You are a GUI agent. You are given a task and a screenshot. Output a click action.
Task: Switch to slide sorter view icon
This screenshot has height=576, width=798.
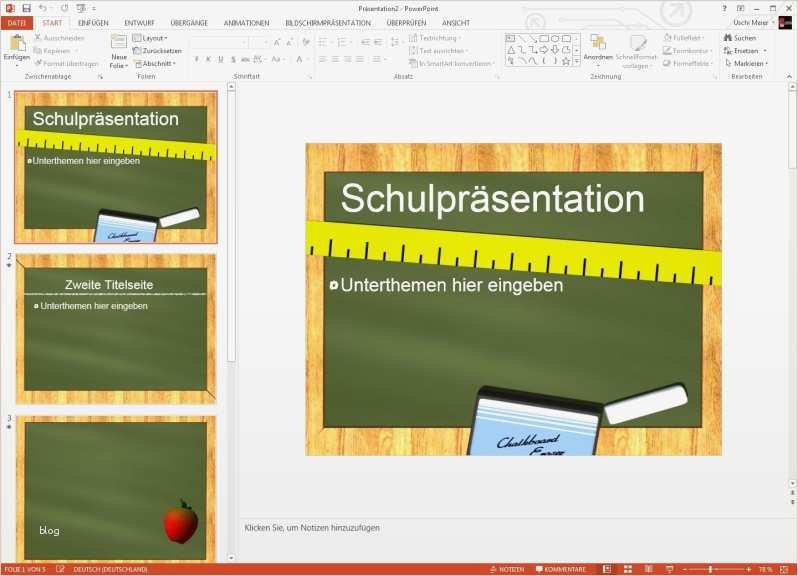[x=628, y=569]
